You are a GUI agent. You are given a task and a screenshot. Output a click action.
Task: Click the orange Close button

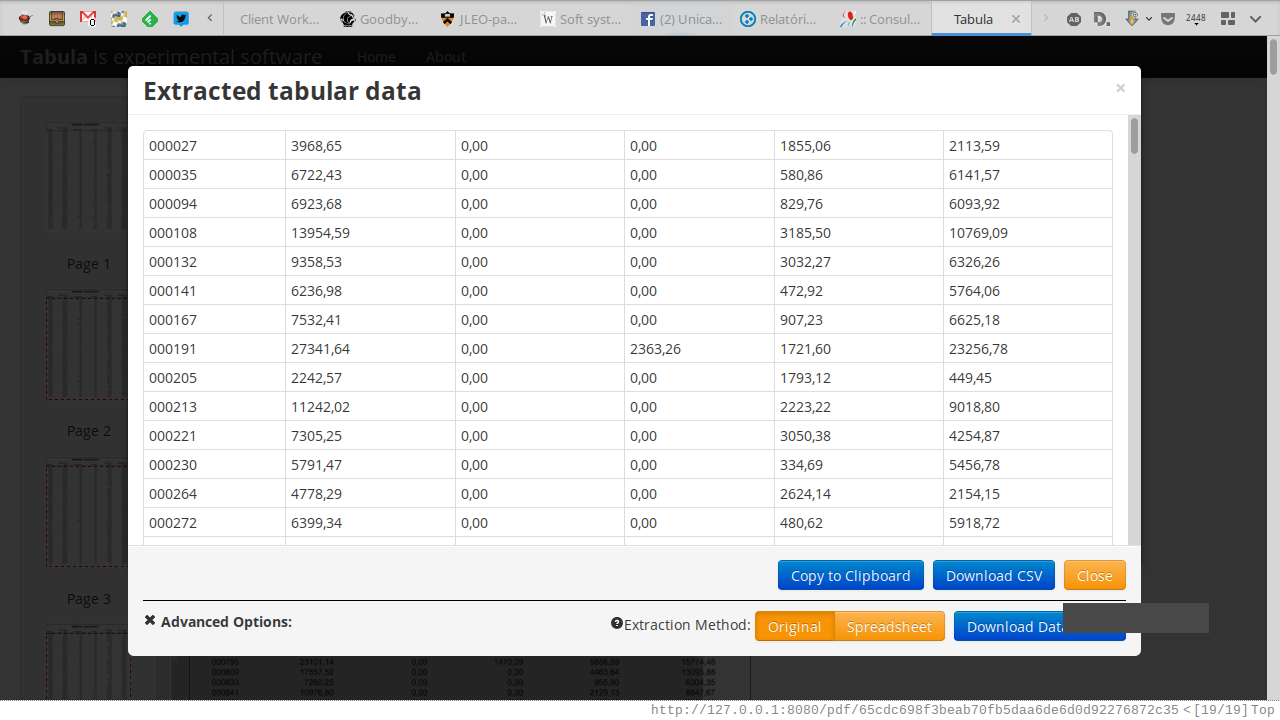[1094, 576]
